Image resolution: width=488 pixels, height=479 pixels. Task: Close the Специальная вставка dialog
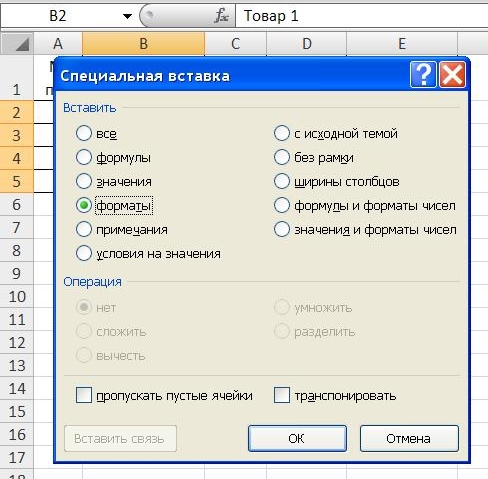[452, 75]
